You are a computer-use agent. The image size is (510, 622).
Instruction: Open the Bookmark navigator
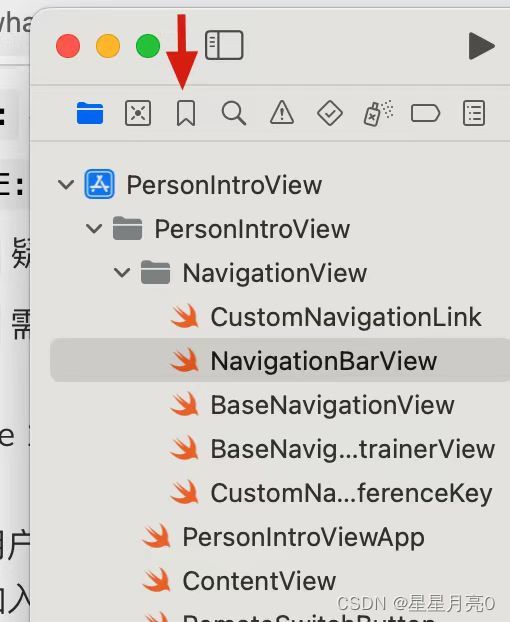[186, 113]
